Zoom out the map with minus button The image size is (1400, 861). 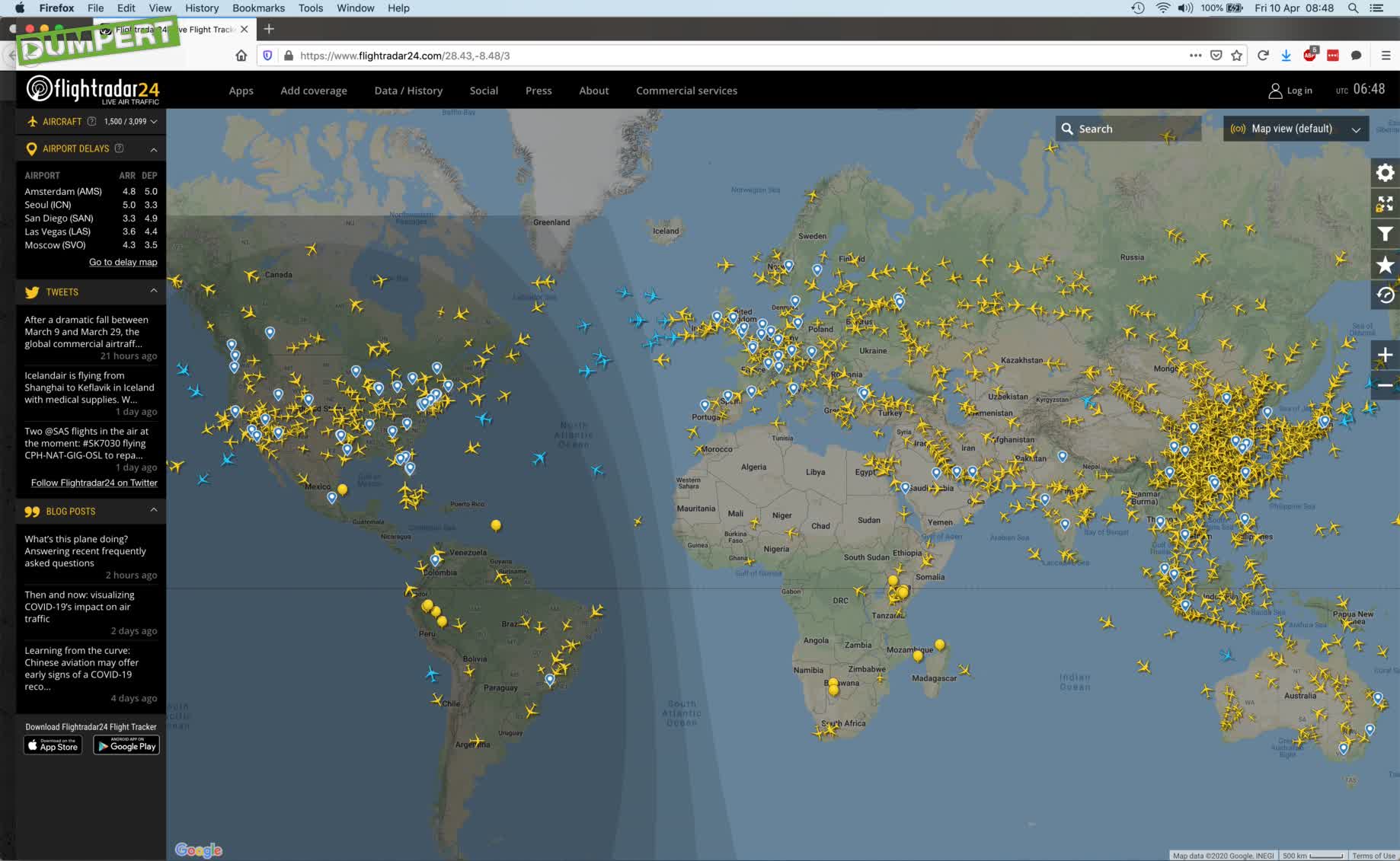[x=1385, y=385]
